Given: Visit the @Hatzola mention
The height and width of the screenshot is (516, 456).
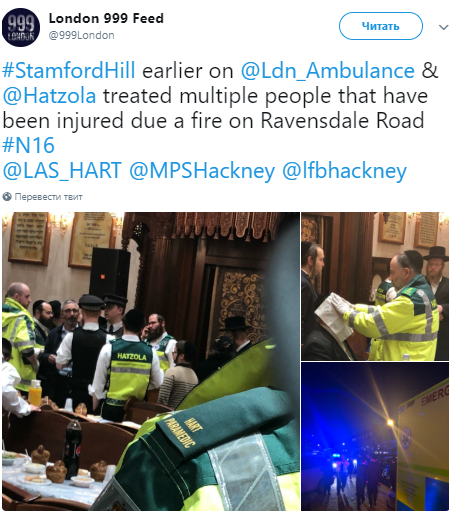Looking at the screenshot, I should [49, 96].
